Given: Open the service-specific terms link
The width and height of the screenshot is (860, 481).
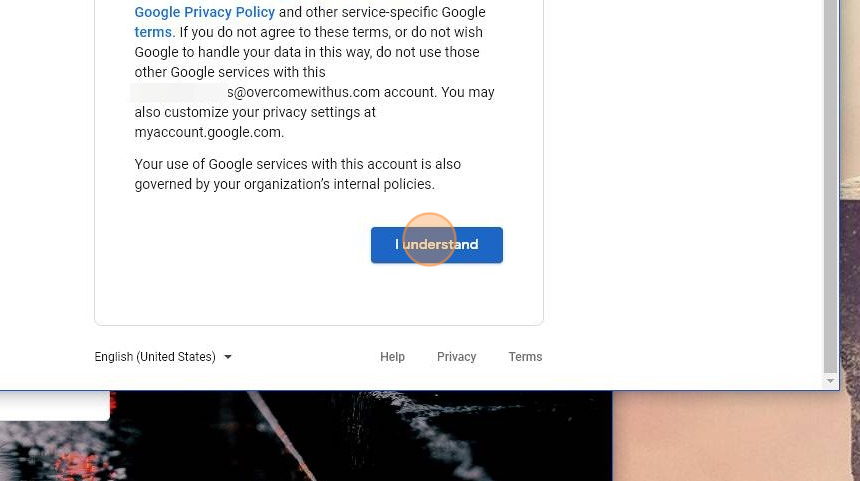Looking at the screenshot, I should pos(153,32).
